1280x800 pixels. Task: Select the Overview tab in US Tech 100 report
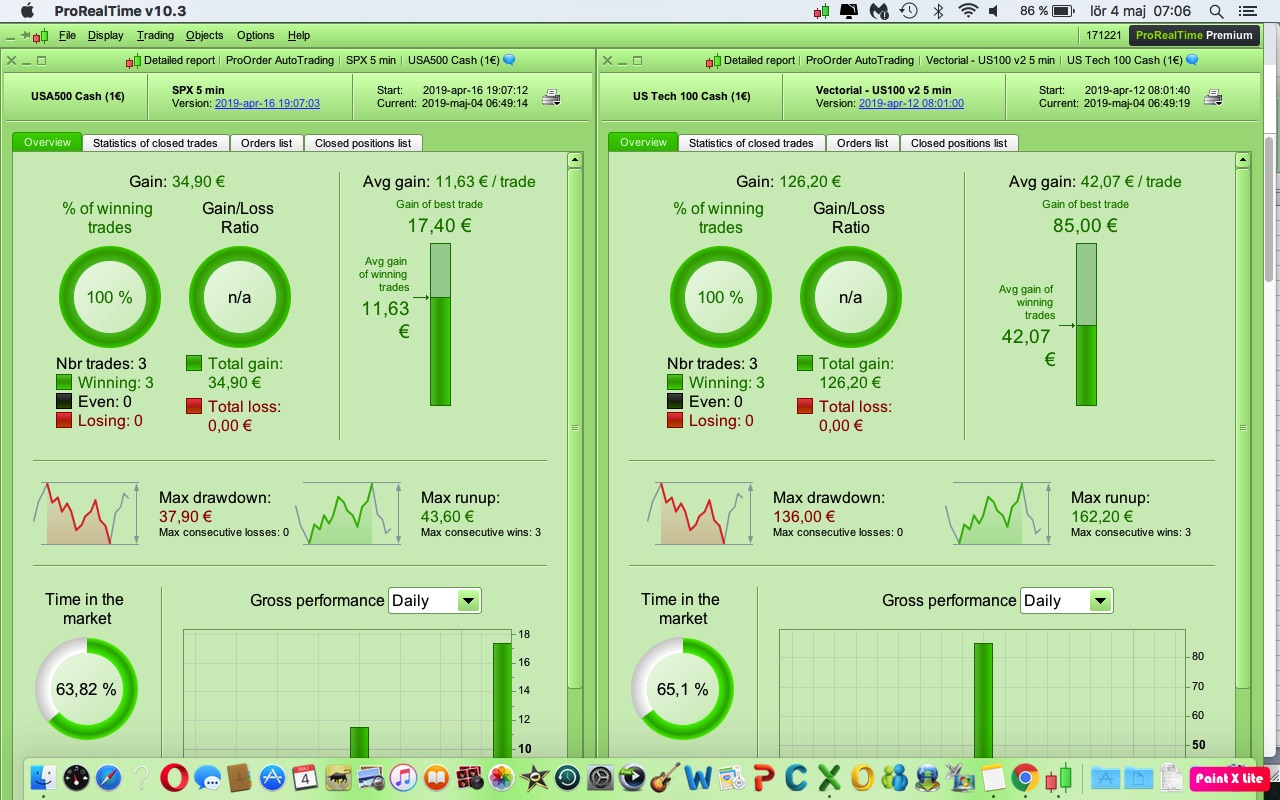pos(643,142)
